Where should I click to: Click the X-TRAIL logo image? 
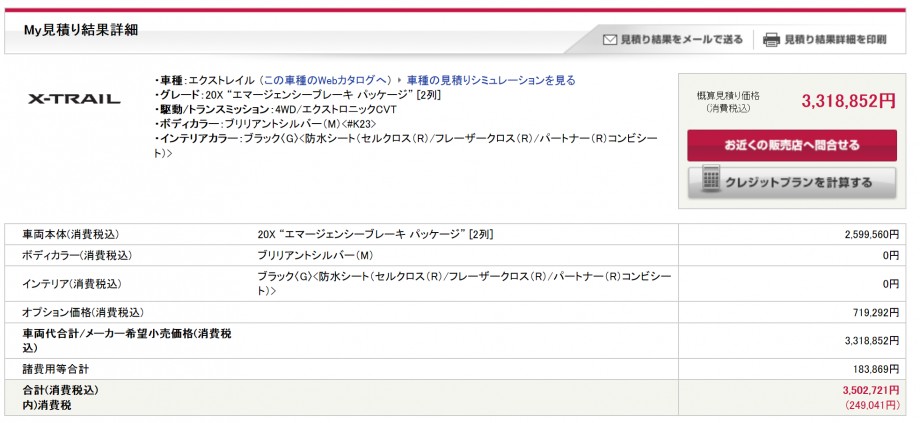click(74, 99)
